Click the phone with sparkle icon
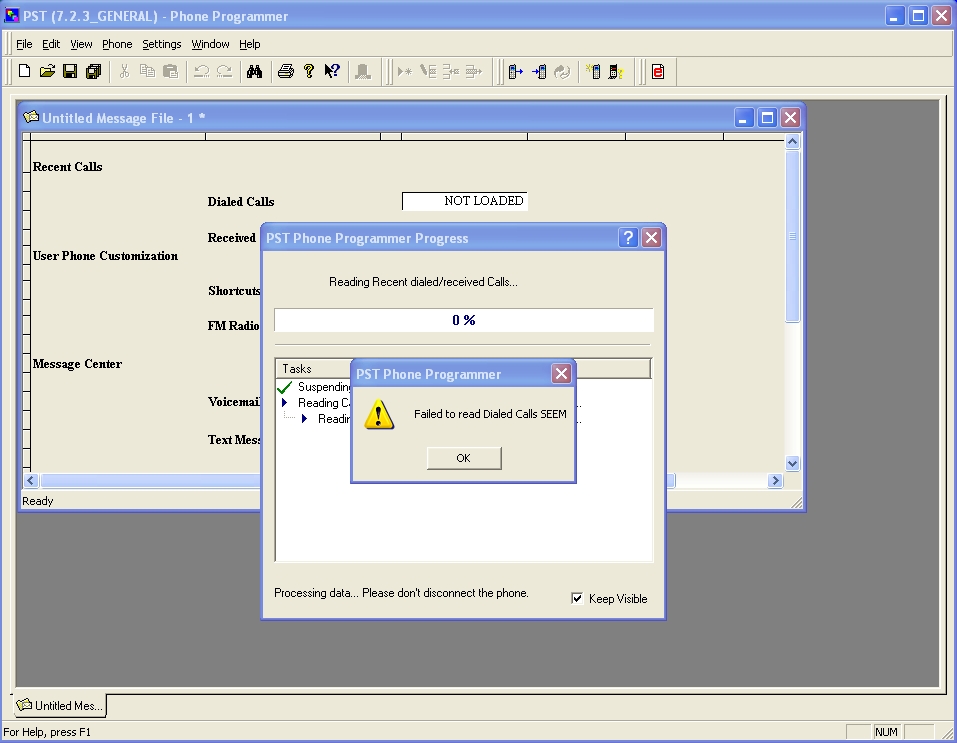Viewport: 957px width, 743px height. pyautogui.click(x=593, y=71)
